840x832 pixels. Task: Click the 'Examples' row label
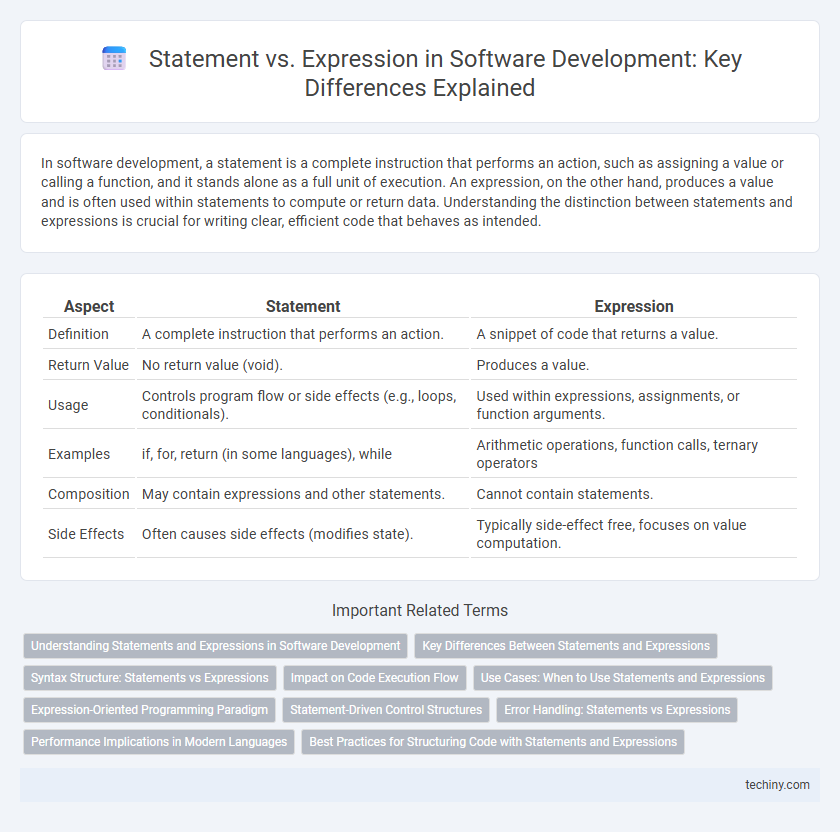pos(79,454)
